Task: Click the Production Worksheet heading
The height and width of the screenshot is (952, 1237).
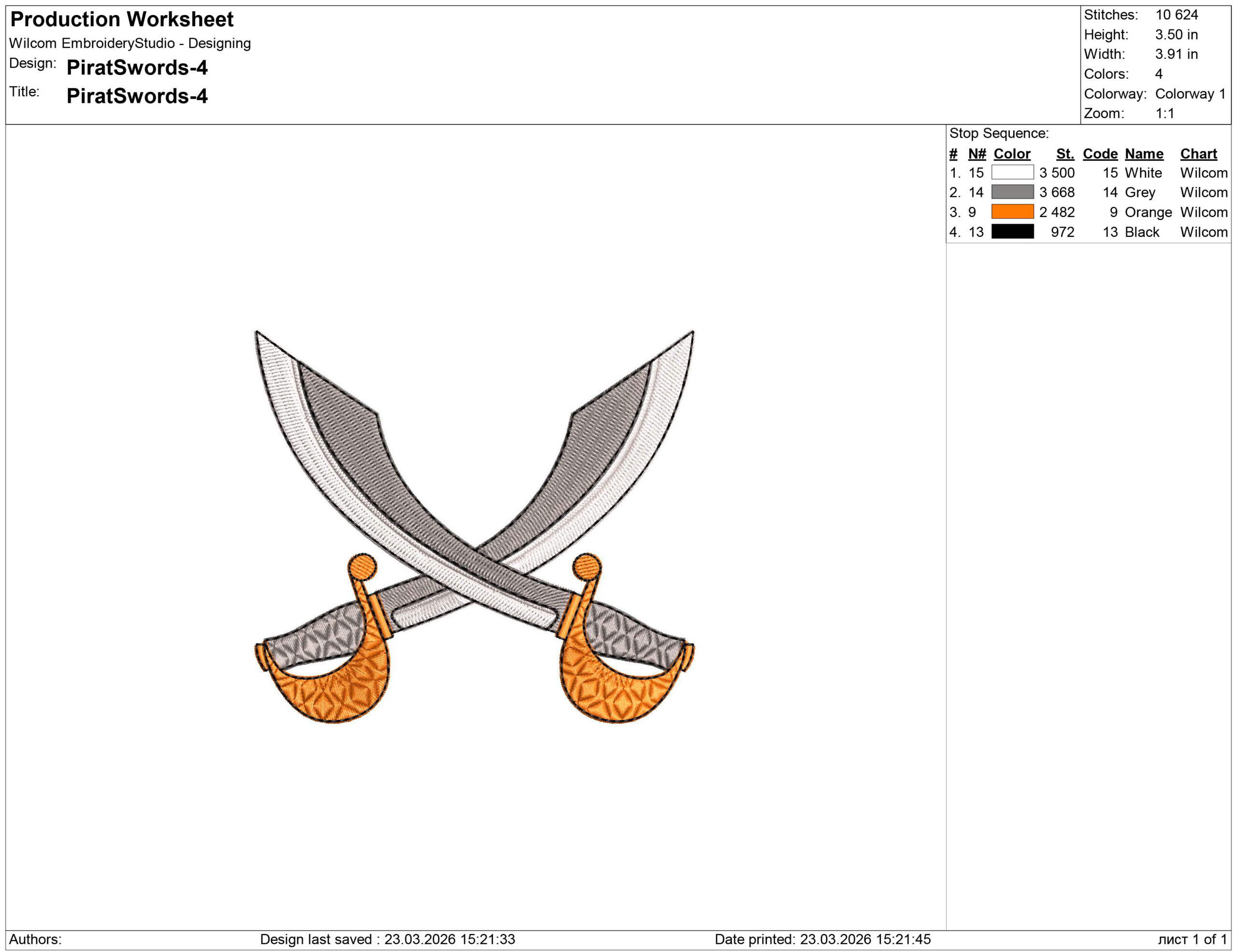Action: 122,19
